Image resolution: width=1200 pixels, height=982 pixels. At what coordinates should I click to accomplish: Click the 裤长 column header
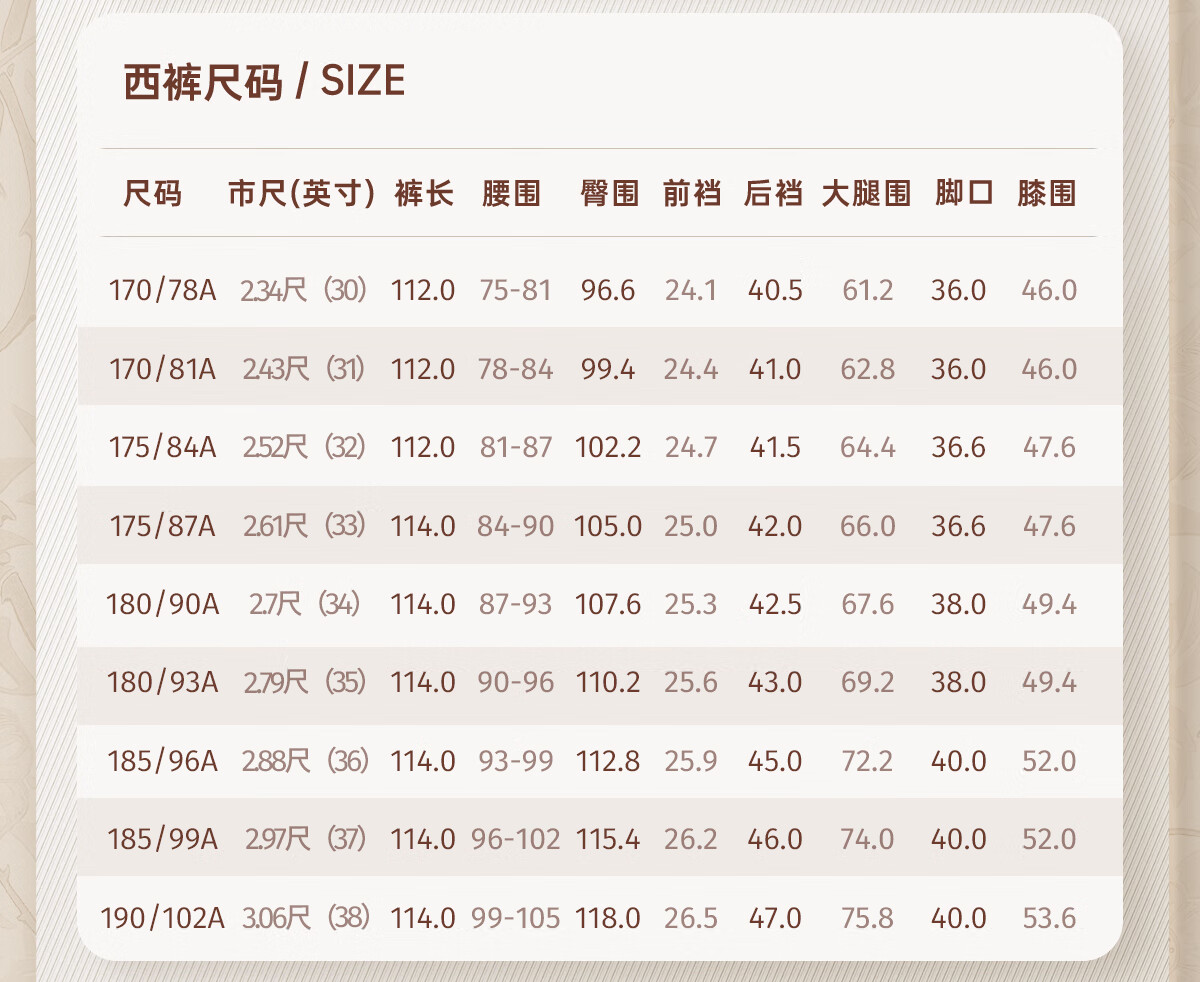[424, 193]
